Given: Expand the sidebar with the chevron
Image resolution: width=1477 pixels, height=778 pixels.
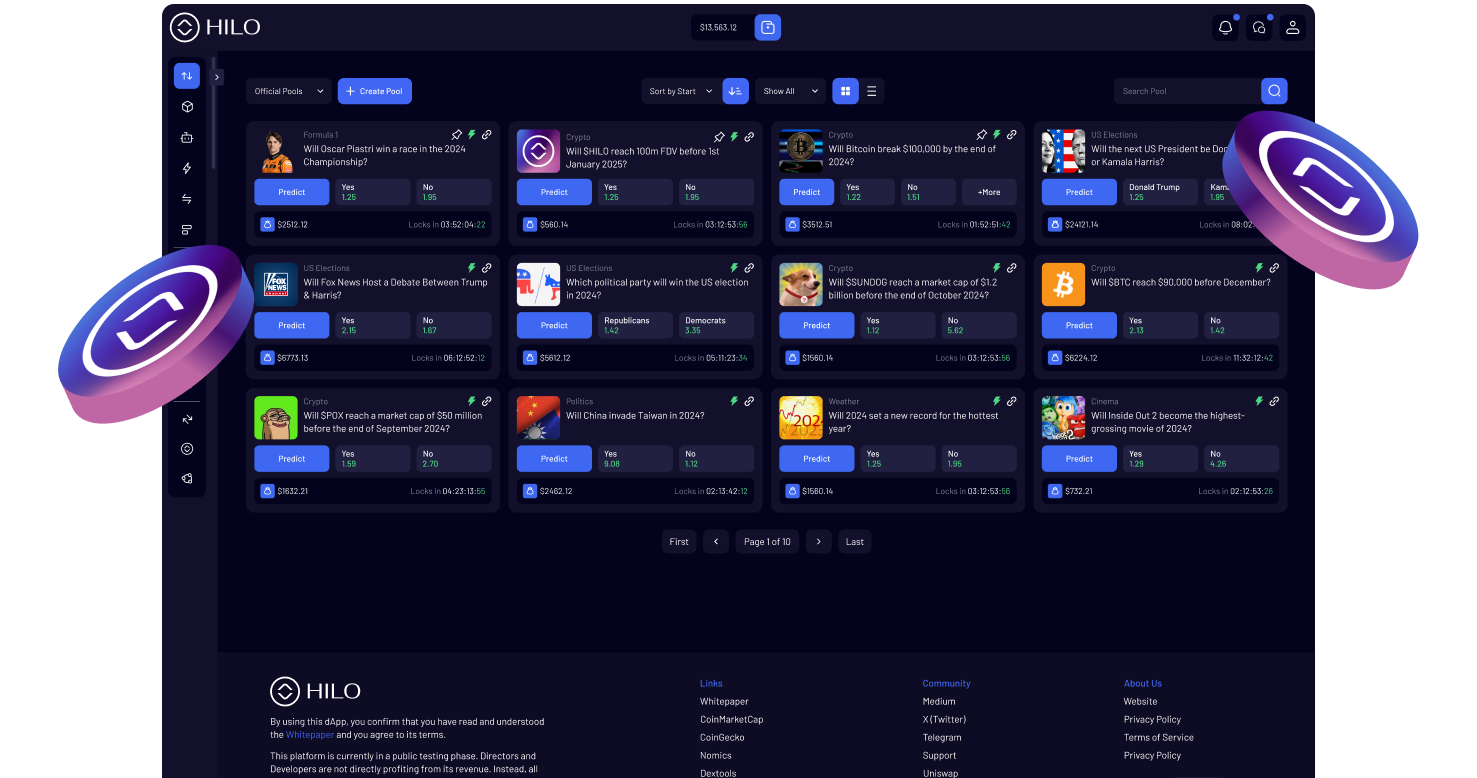Looking at the screenshot, I should pos(217,77).
